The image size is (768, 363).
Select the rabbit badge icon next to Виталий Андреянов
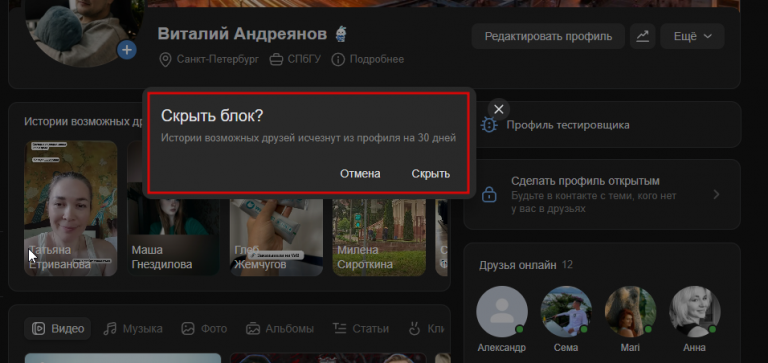point(341,34)
